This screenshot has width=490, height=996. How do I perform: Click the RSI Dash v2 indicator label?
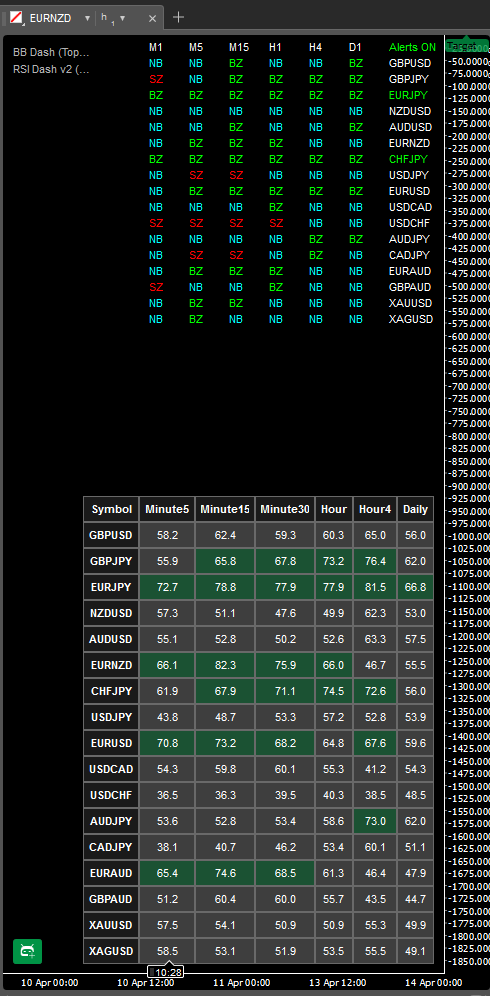(x=51, y=69)
